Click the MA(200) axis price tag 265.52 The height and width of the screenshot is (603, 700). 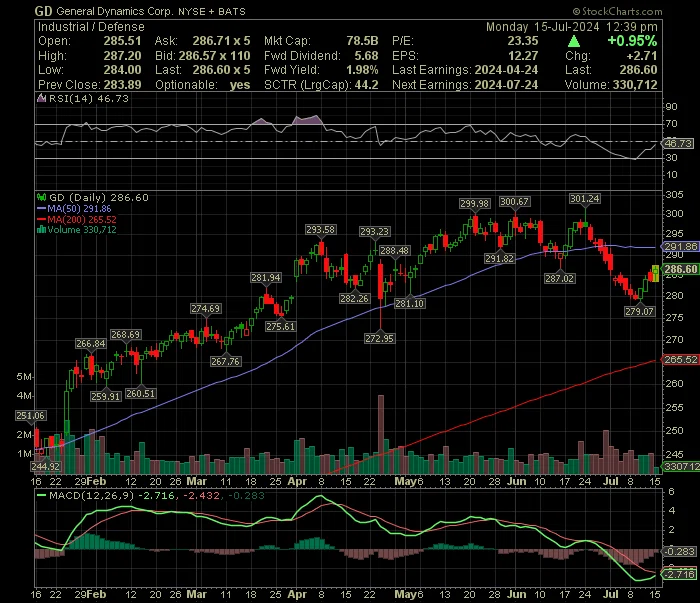[681, 359]
